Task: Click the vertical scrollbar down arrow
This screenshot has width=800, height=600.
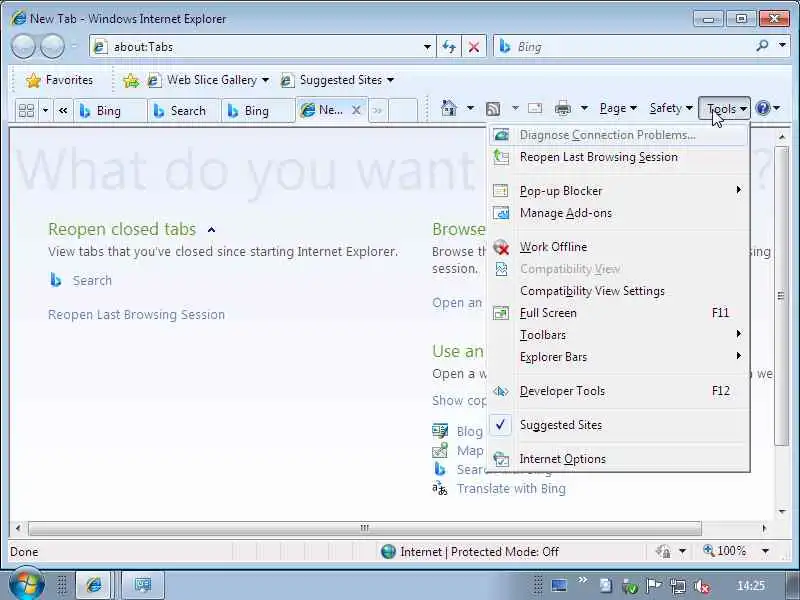Action: (x=782, y=511)
